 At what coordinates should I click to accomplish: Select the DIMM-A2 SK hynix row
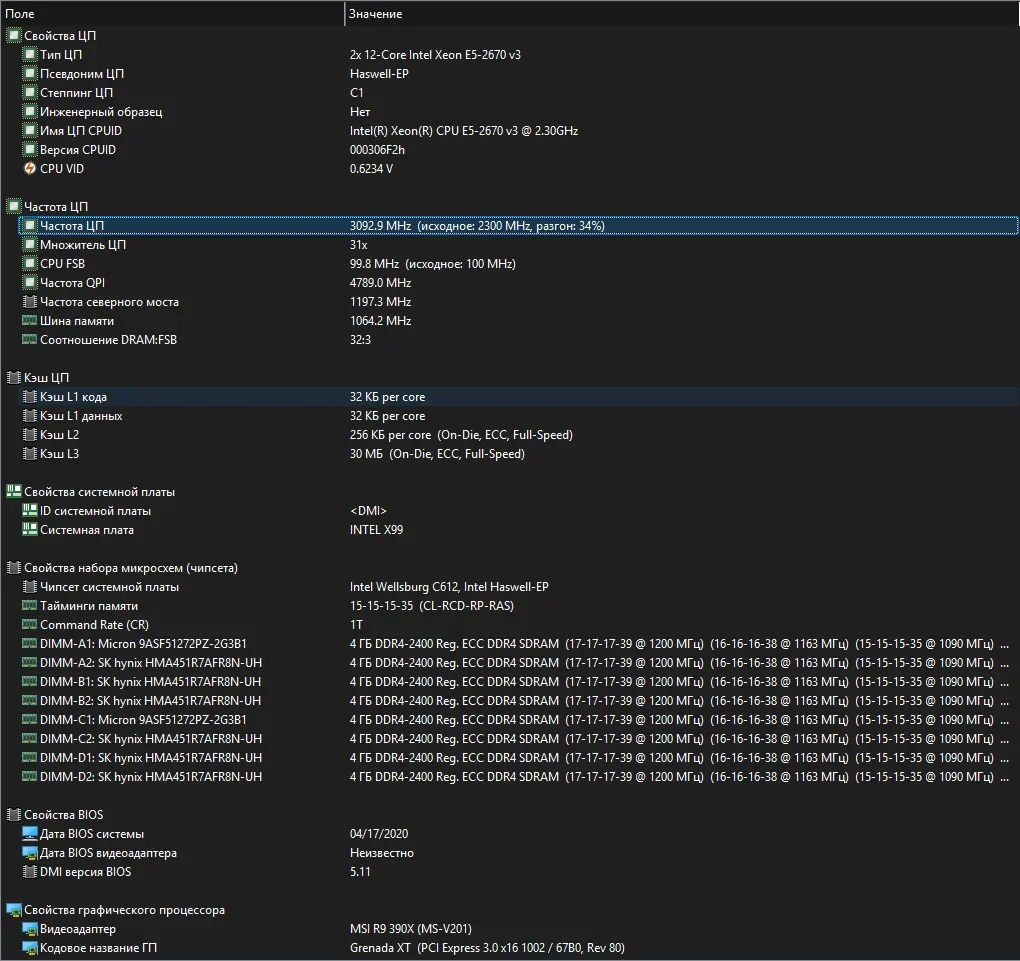518,662
